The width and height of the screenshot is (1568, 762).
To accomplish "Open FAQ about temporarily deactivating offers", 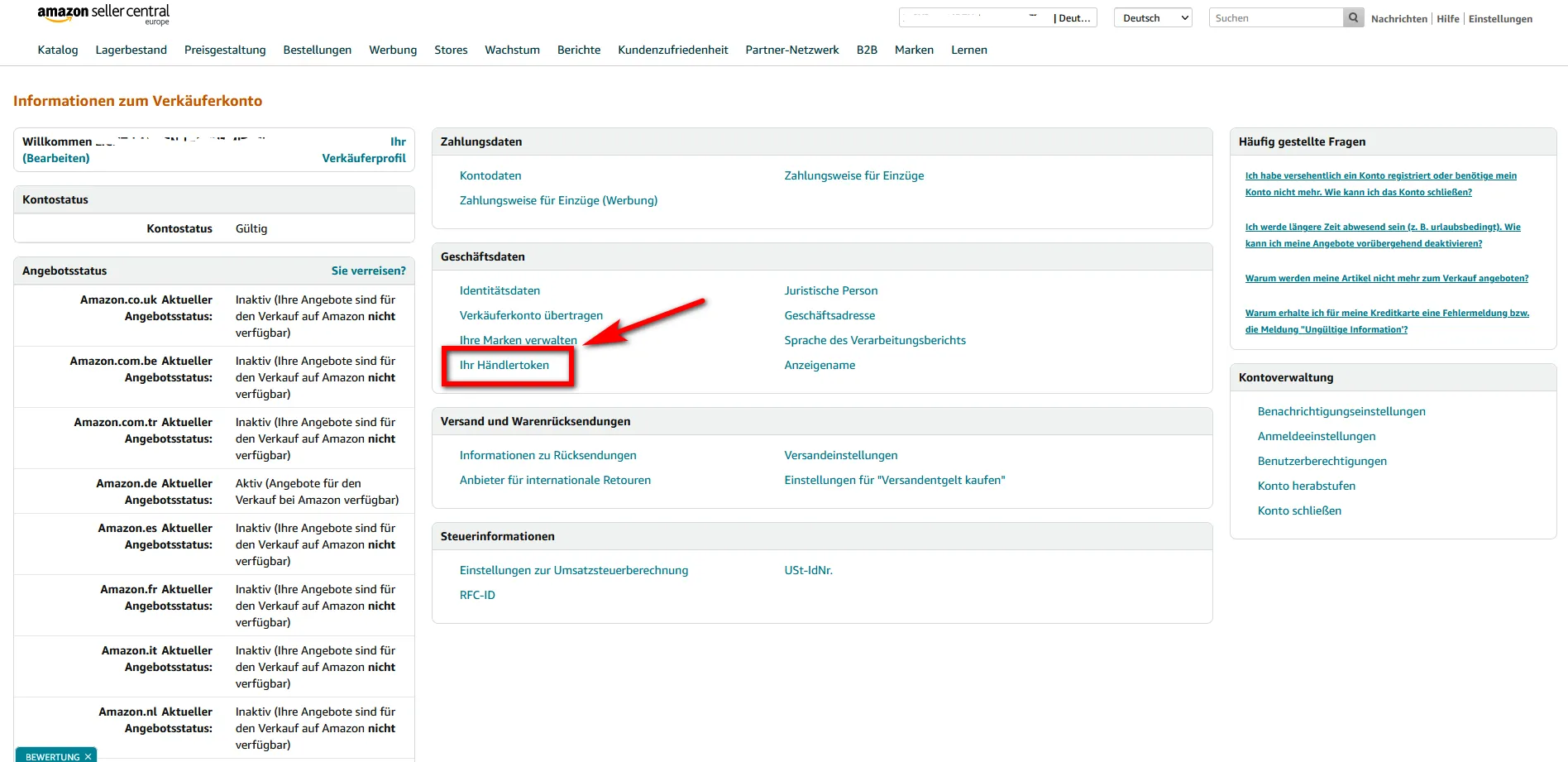I will [x=1383, y=235].
